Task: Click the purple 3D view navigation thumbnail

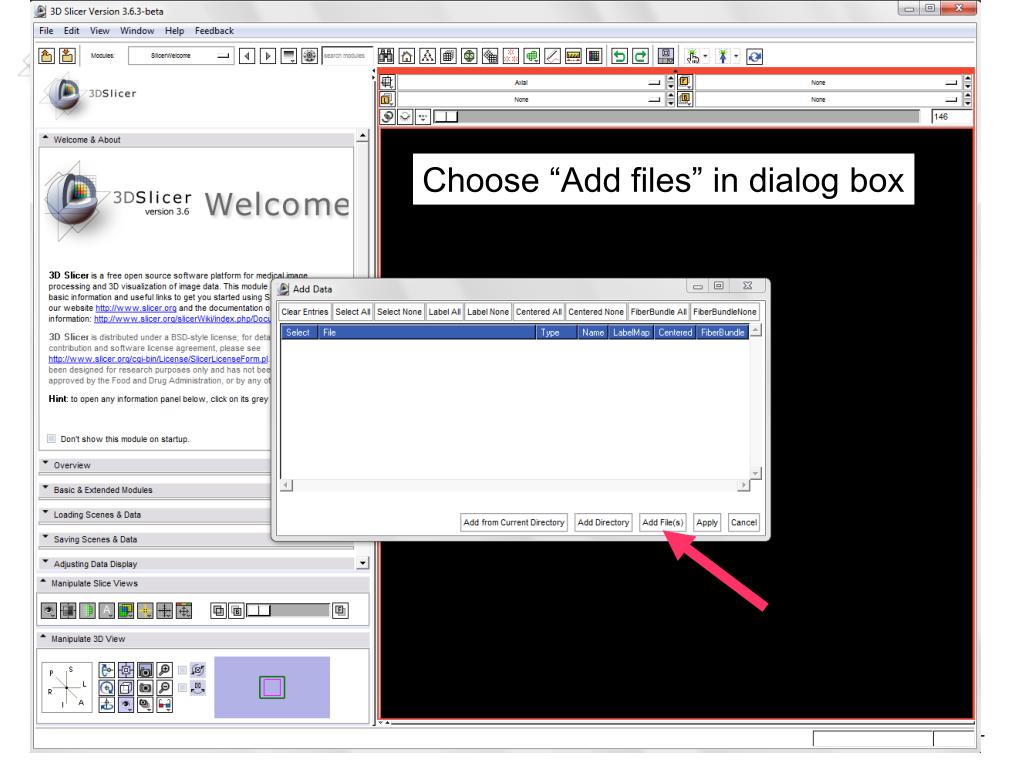Action: pos(272,687)
